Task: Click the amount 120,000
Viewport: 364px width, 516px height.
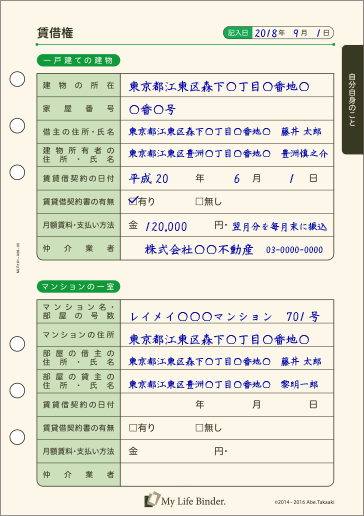Action: 166,227
